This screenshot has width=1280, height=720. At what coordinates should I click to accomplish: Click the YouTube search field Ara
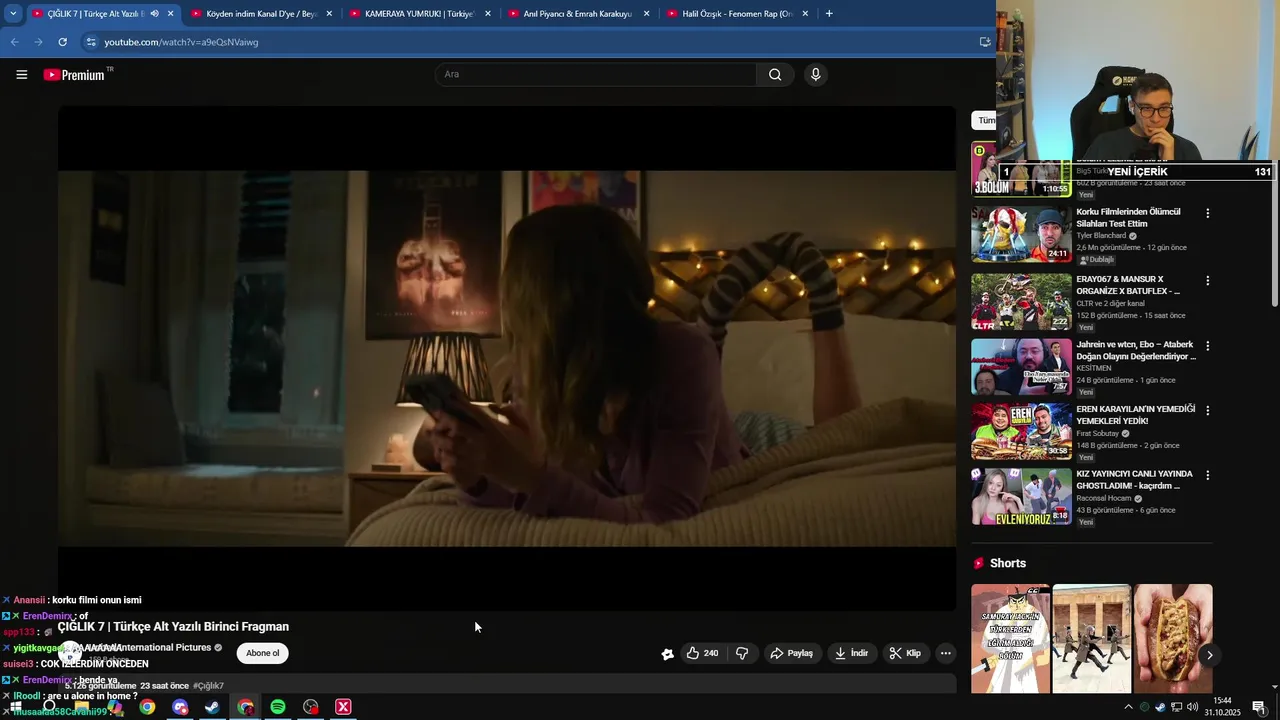click(596, 74)
